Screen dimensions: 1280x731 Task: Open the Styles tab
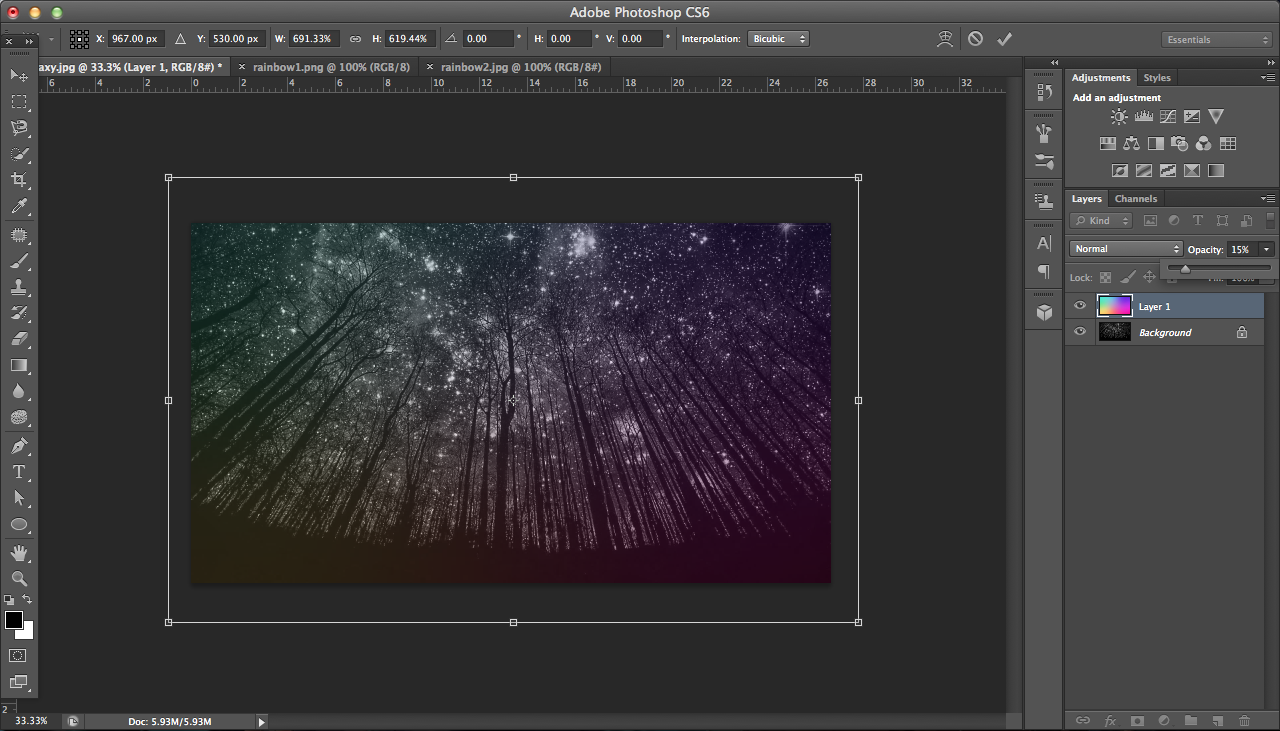tap(1157, 77)
